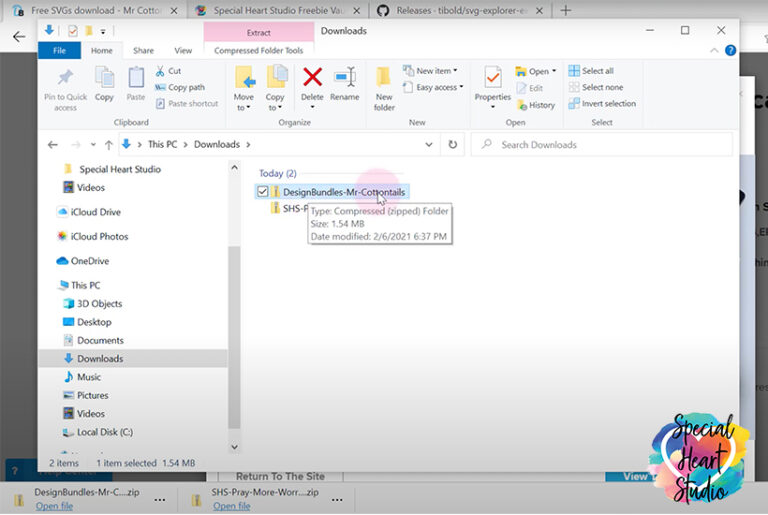Viewport: 768px width, 515px height.
Task: Open options menu for SHS-Pray-More download
Action: [337, 500]
